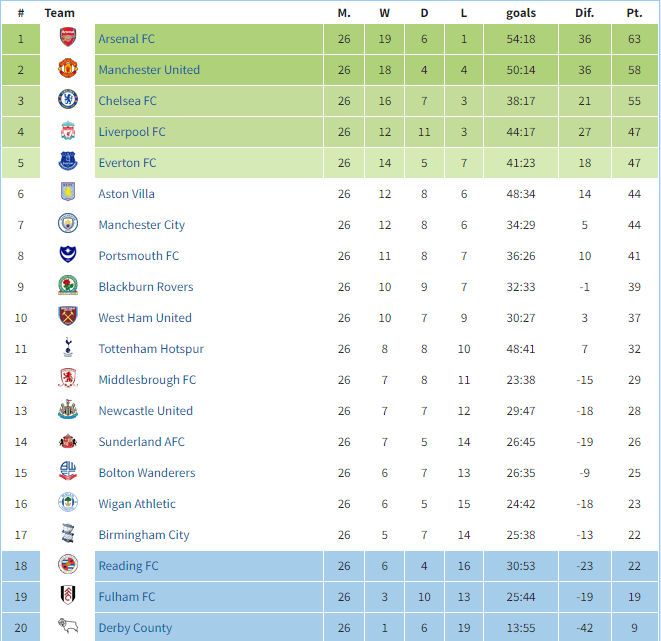Viewport: 661px width, 641px height.
Task: Open the Bolton Wanderers team link
Action: coord(147,473)
